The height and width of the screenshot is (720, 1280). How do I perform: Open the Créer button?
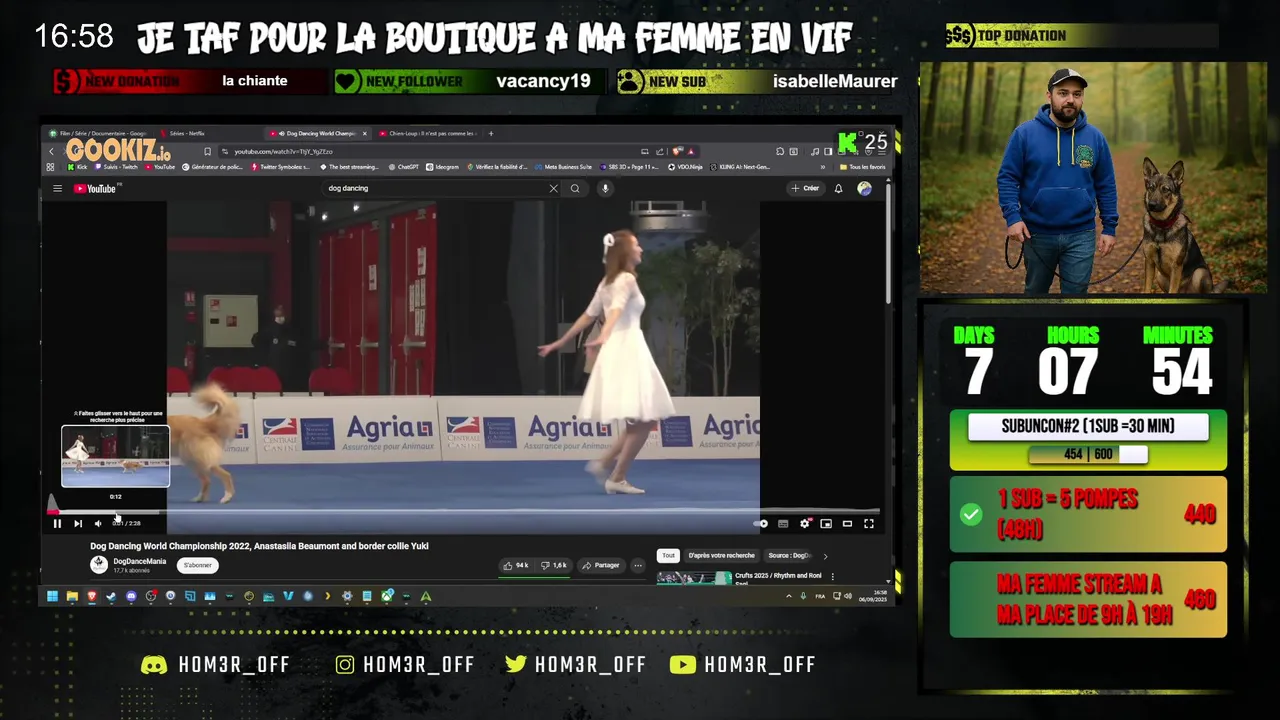pyautogui.click(x=805, y=188)
